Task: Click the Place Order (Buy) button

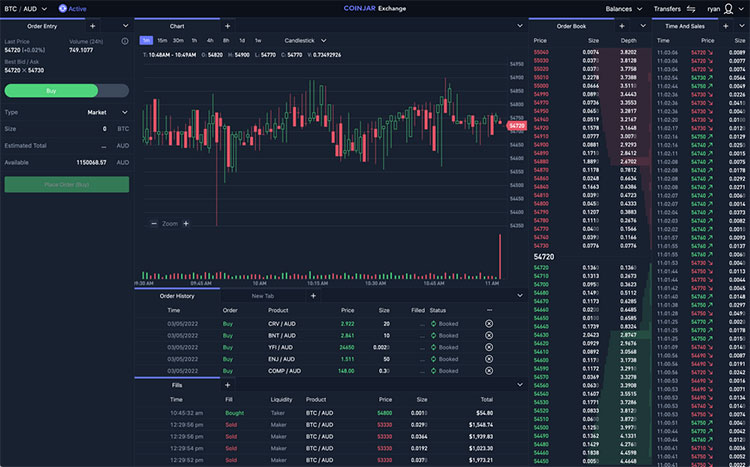Action: [67, 185]
